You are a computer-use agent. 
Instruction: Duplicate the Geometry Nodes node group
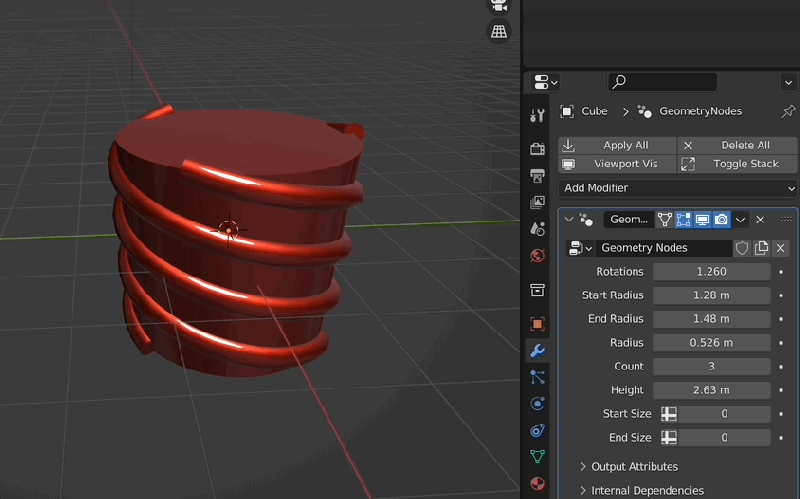[761, 248]
